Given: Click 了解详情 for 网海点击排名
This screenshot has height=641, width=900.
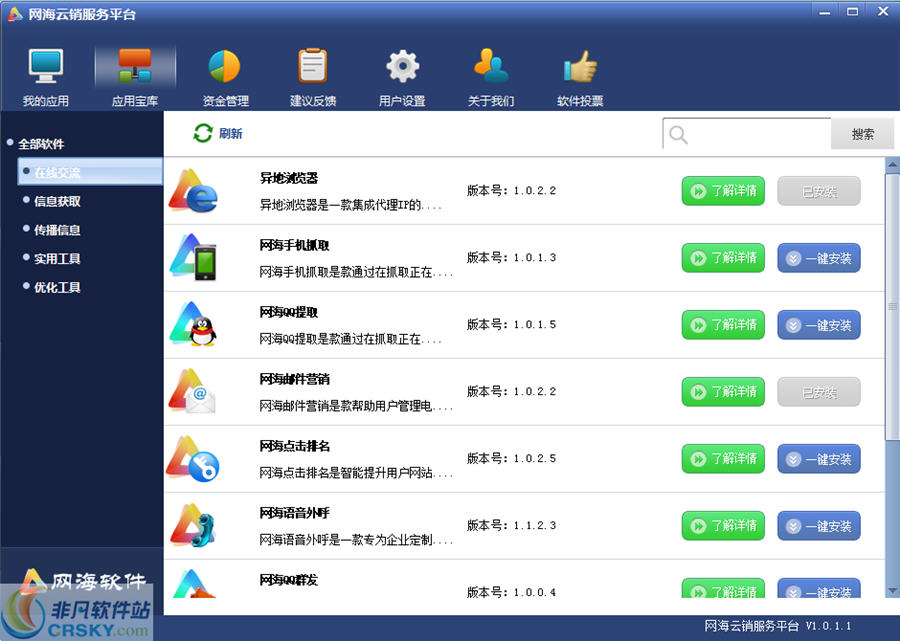Looking at the screenshot, I should [723, 459].
